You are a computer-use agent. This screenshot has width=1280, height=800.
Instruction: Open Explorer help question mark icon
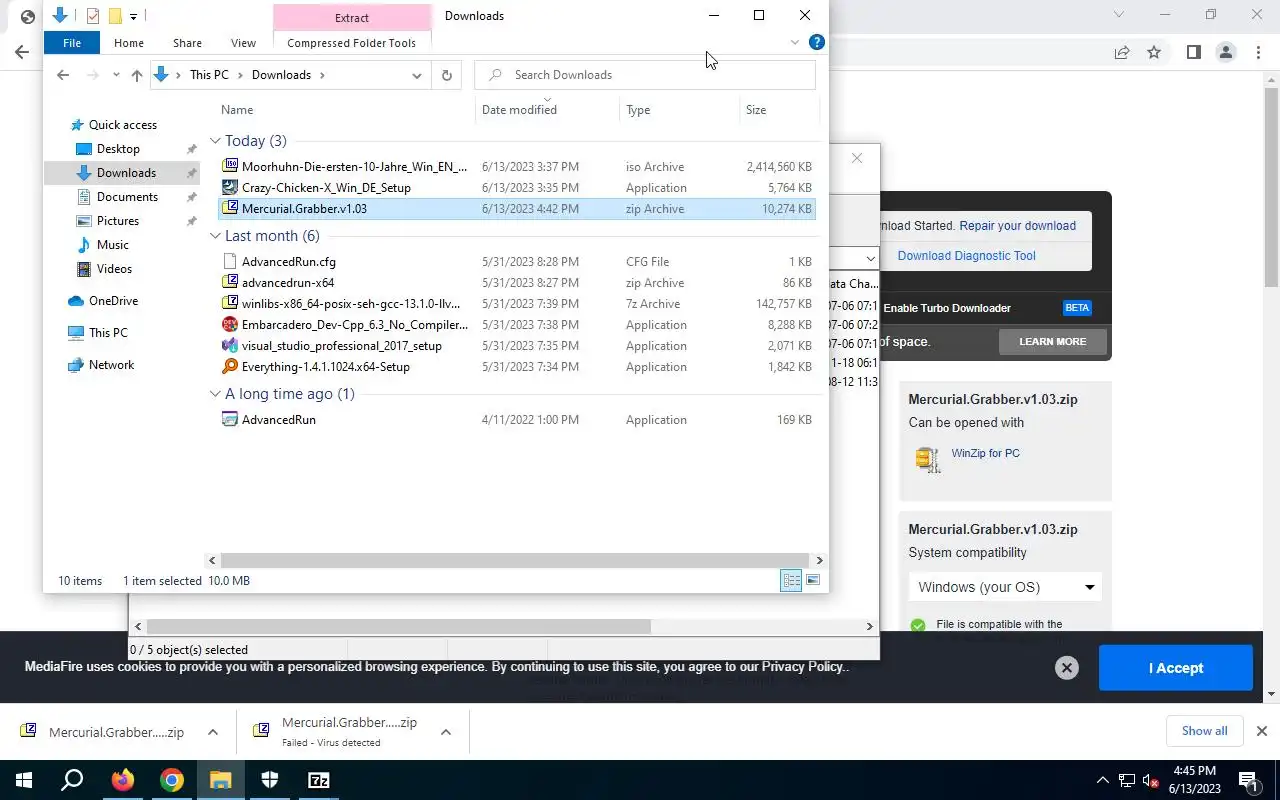pyautogui.click(x=816, y=42)
